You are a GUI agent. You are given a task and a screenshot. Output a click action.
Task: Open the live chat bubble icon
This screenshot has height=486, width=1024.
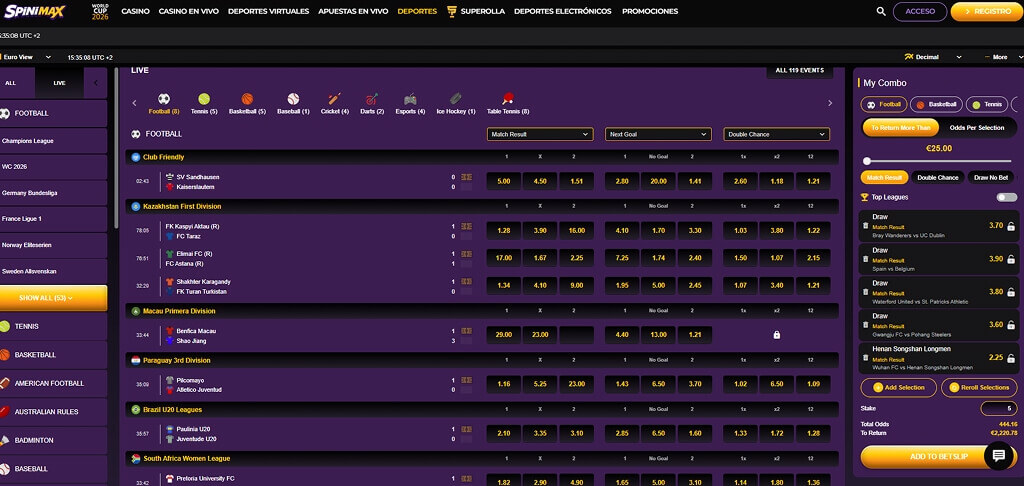pyautogui.click(x=998, y=456)
